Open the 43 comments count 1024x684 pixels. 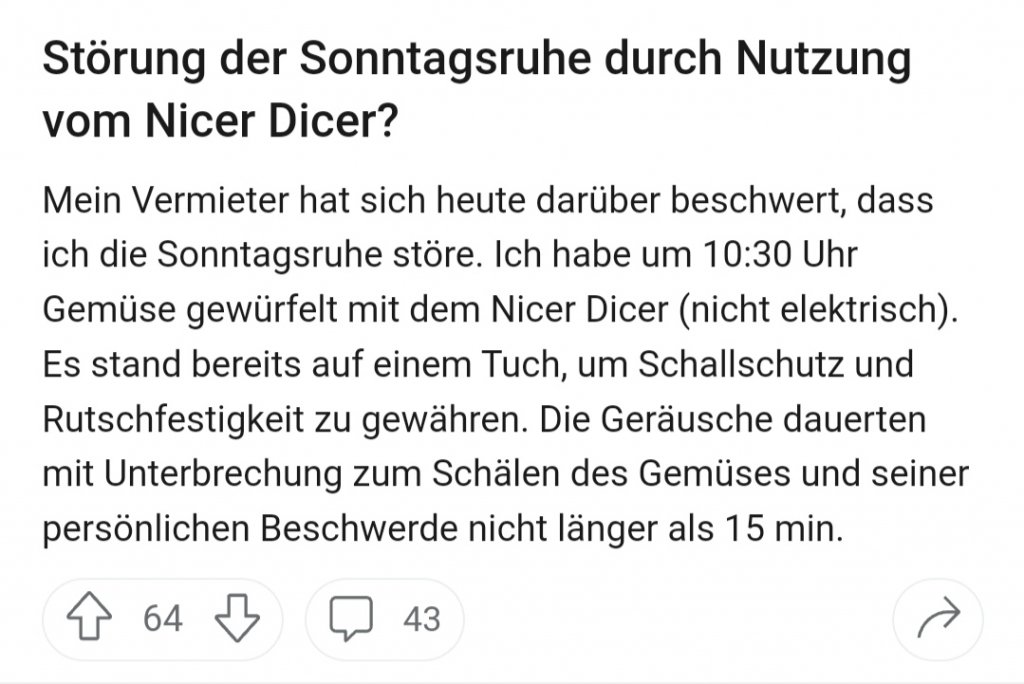click(421, 619)
